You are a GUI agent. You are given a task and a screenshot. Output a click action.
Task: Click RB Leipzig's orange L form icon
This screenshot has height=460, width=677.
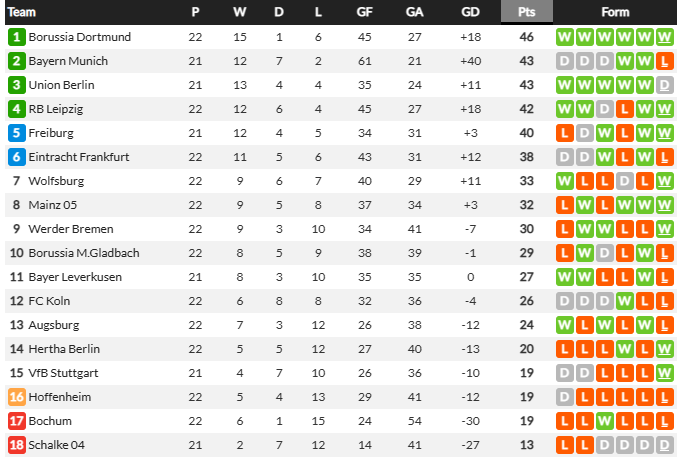click(x=624, y=109)
